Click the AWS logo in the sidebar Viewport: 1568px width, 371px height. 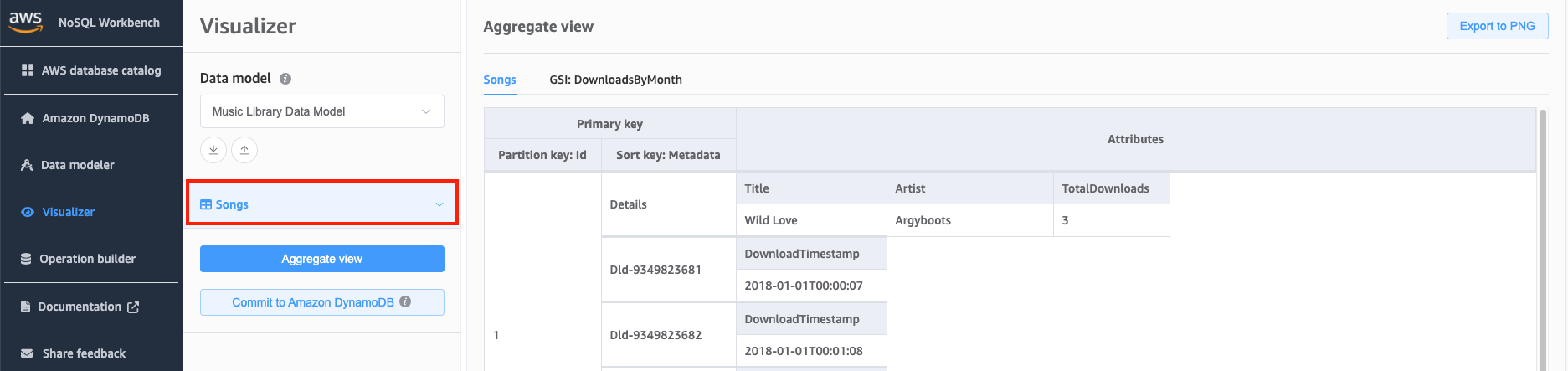pyautogui.click(x=26, y=22)
